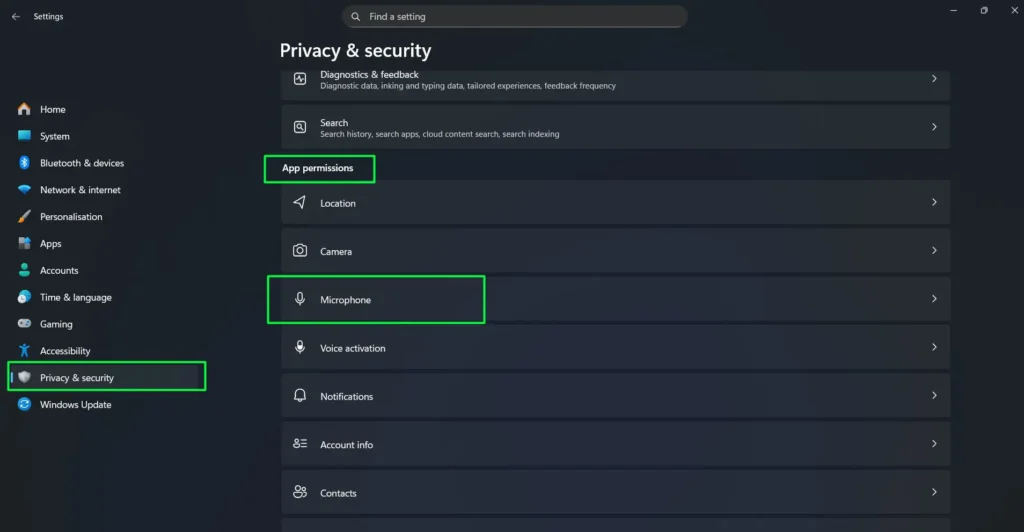Select Gaming in the sidebar
The image size is (1024, 532).
106,324
